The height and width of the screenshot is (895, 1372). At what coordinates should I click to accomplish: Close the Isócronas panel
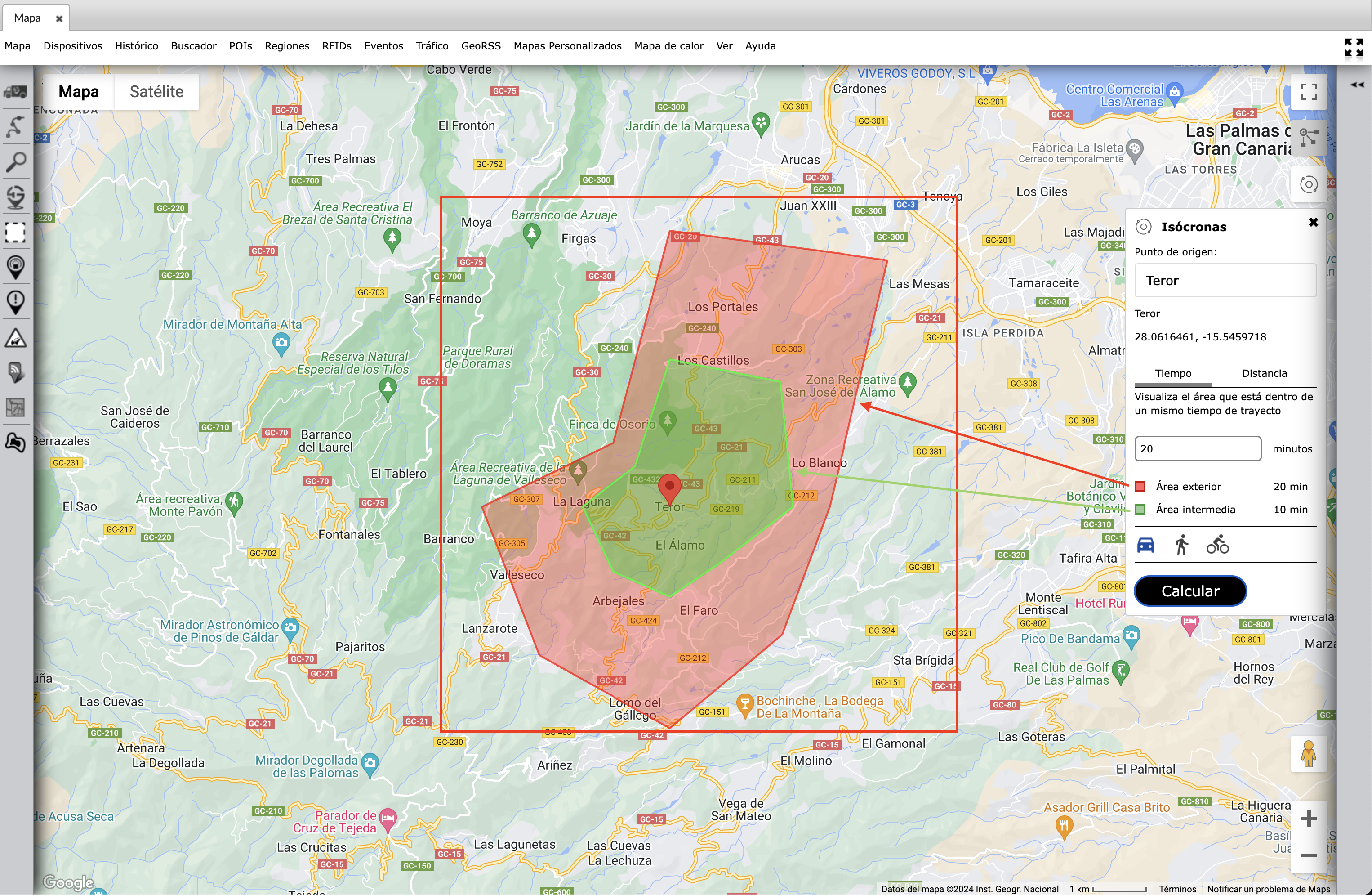(x=1313, y=223)
